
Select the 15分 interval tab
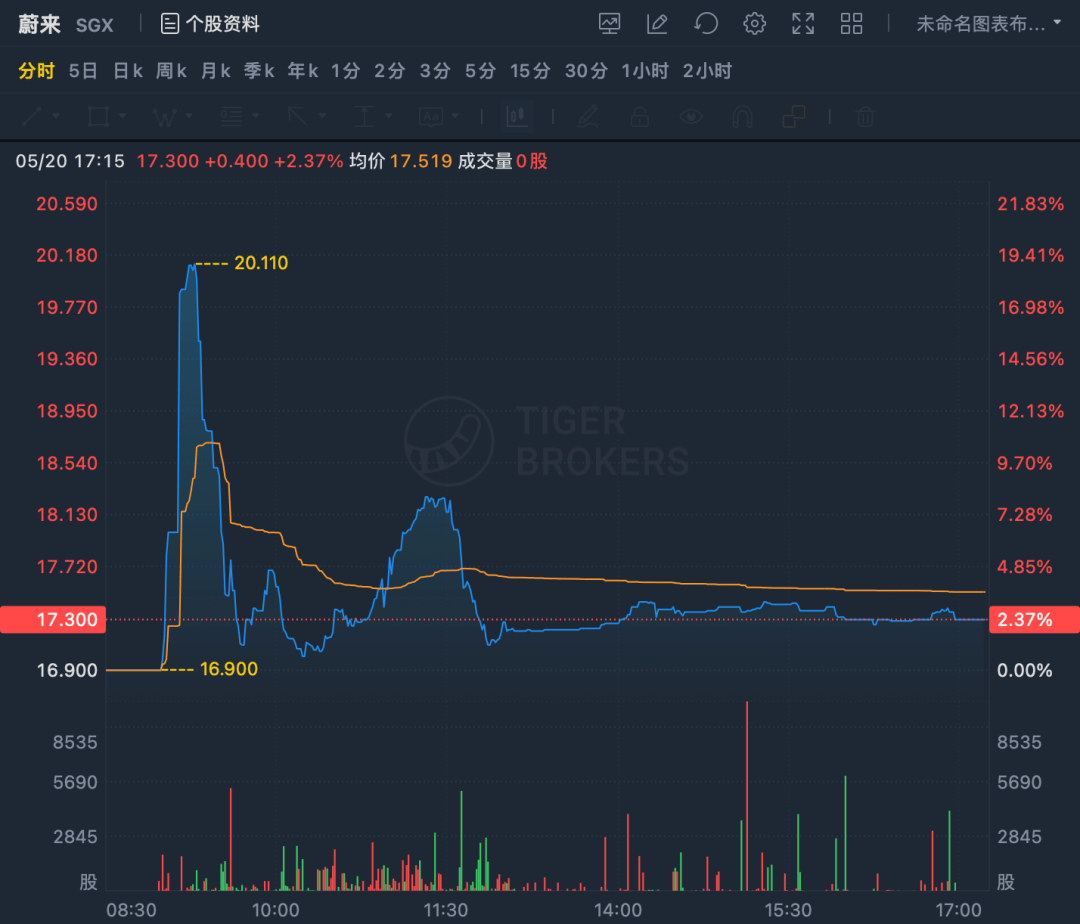point(529,71)
